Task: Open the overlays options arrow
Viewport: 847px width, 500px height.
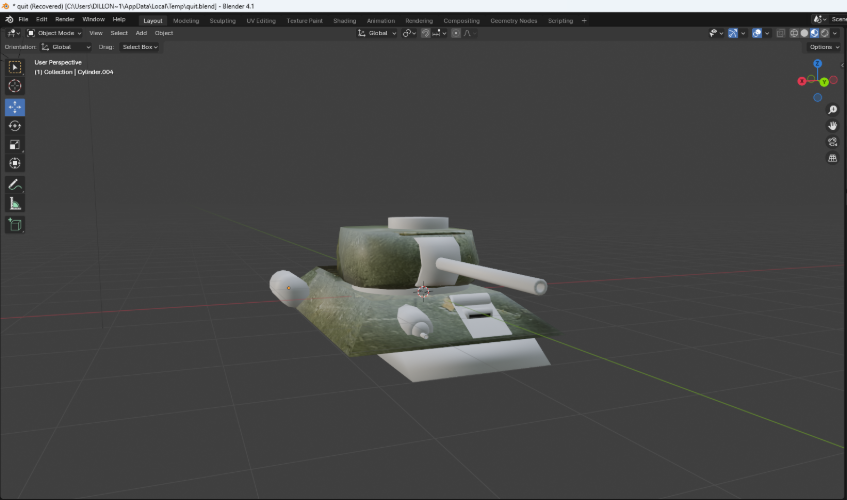Action: (x=767, y=33)
